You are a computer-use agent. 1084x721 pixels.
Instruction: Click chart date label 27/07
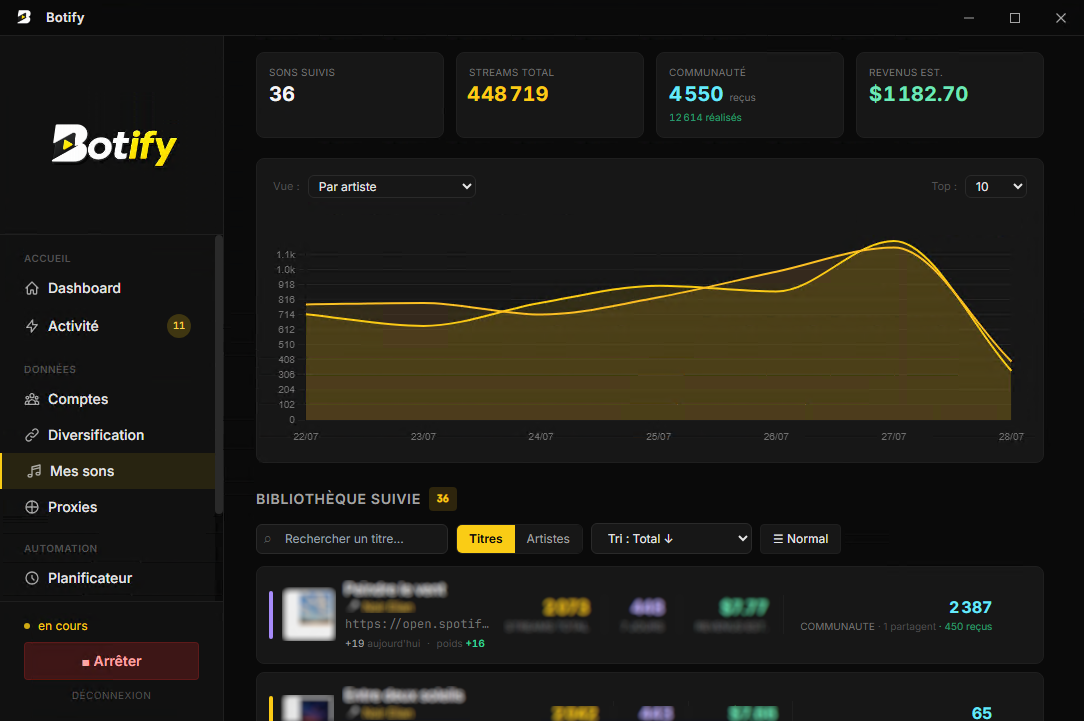(893, 437)
